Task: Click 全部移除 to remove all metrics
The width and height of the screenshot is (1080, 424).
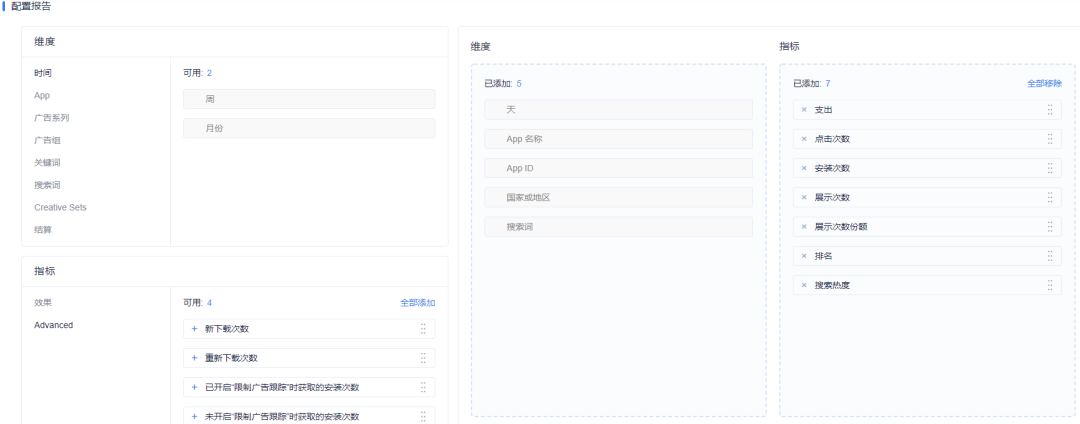Action: click(1044, 83)
